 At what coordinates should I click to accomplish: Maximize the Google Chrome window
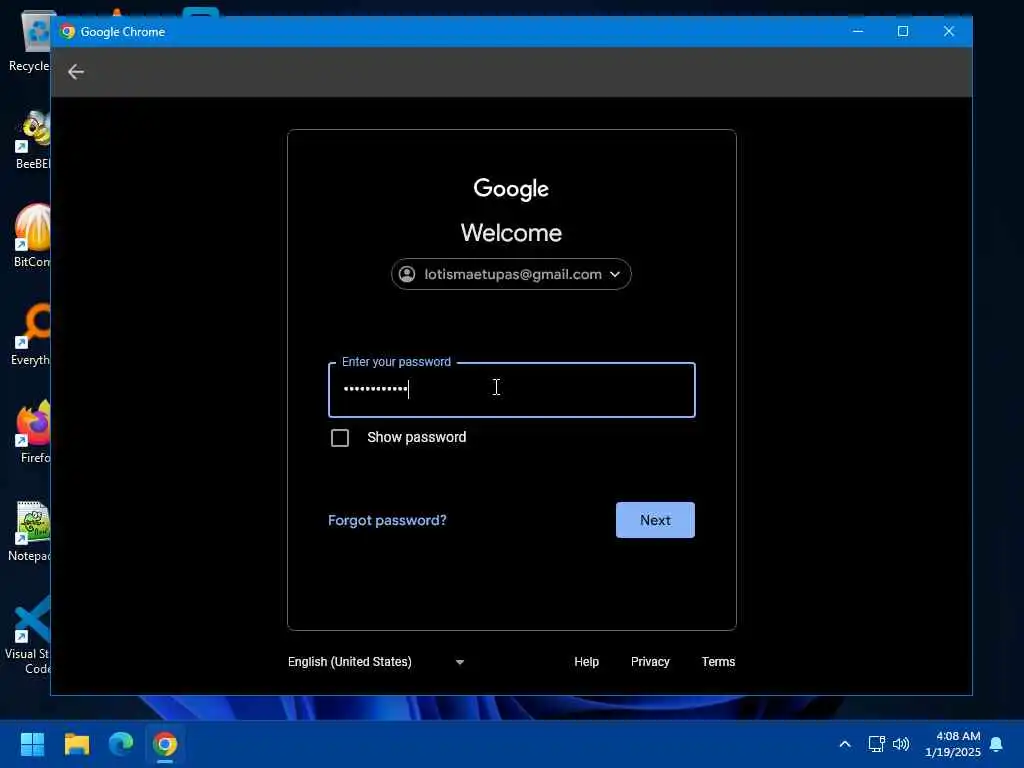coord(903,31)
